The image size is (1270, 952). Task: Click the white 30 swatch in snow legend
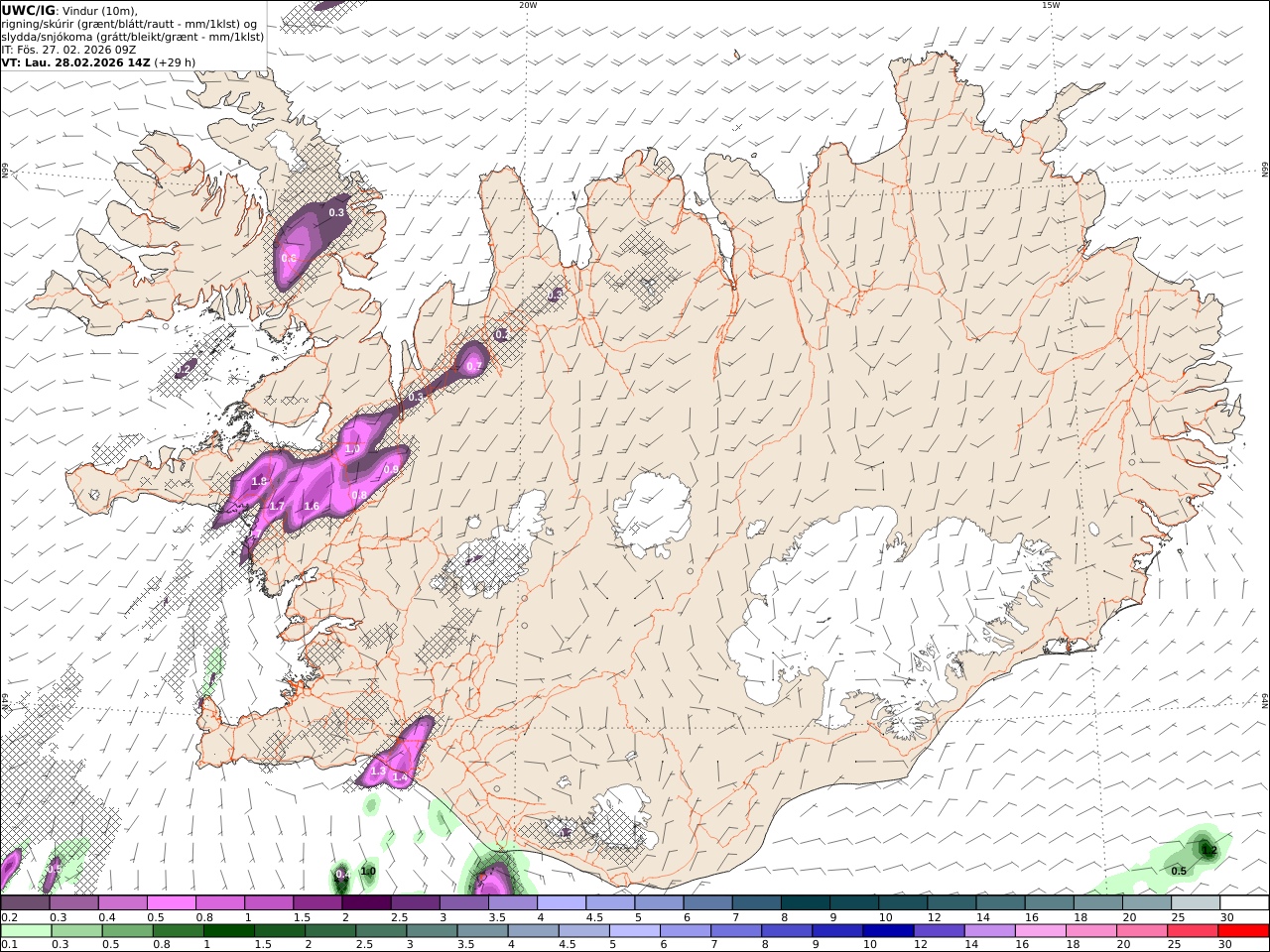[1244, 903]
